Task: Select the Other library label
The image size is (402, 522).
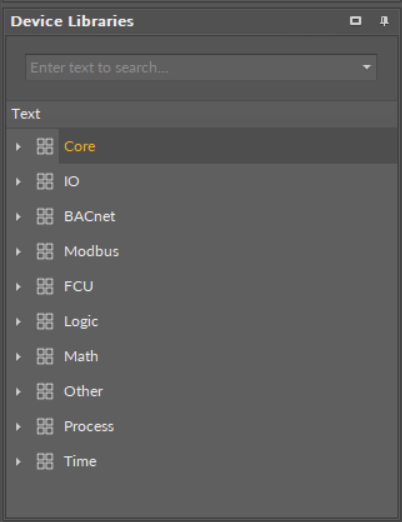Action: (x=83, y=392)
